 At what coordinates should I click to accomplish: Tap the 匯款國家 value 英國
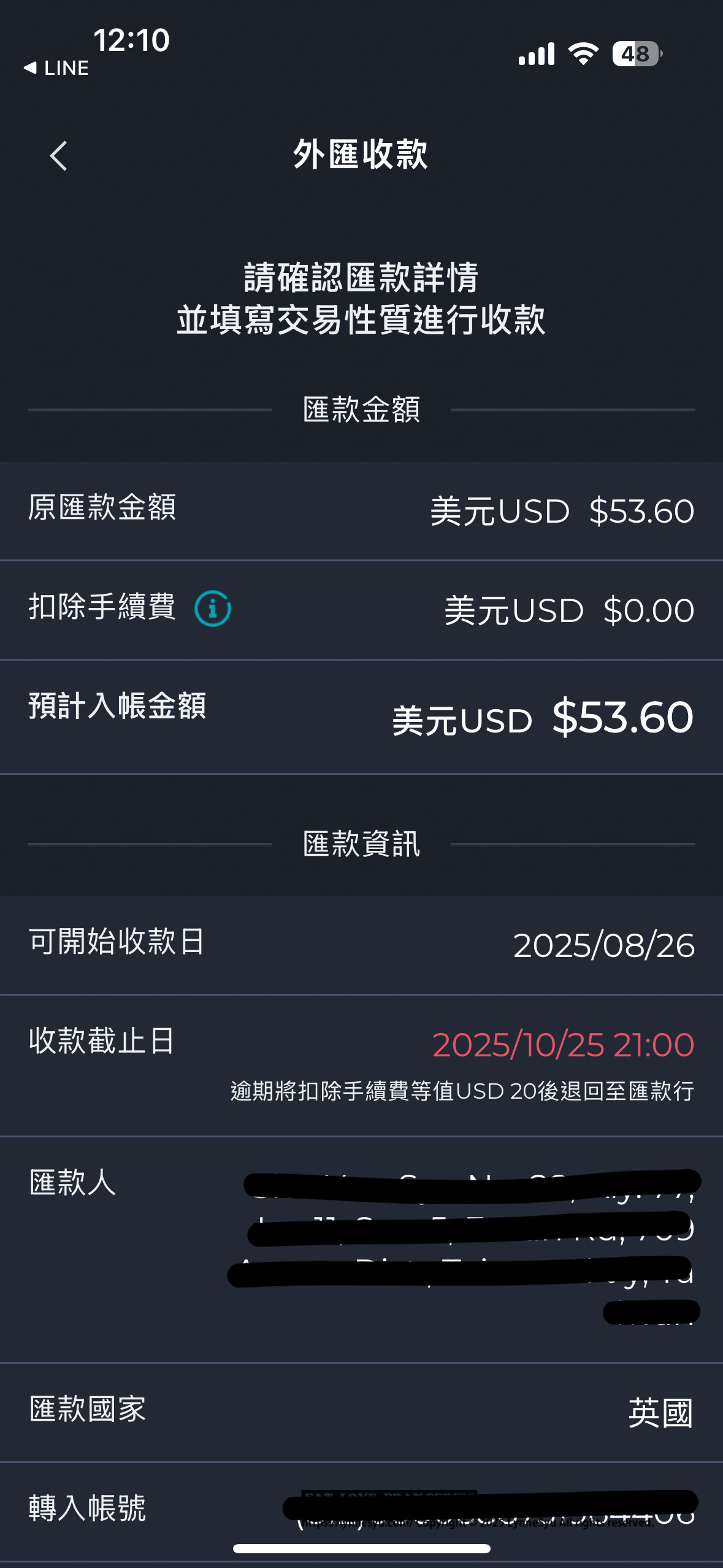(x=660, y=1413)
